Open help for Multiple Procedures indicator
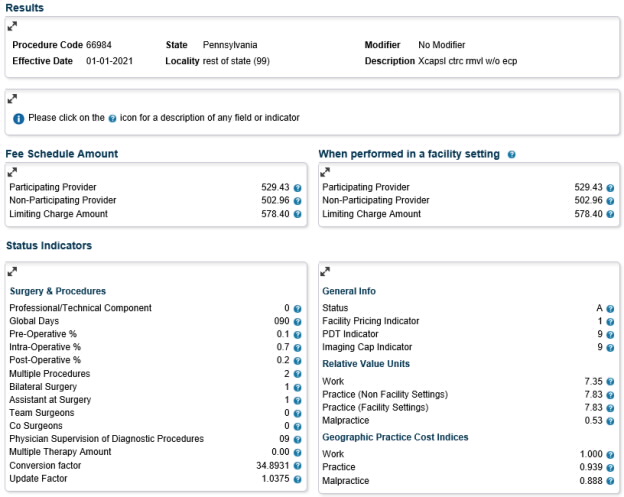The height and width of the screenshot is (497, 624). click(x=297, y=374)
